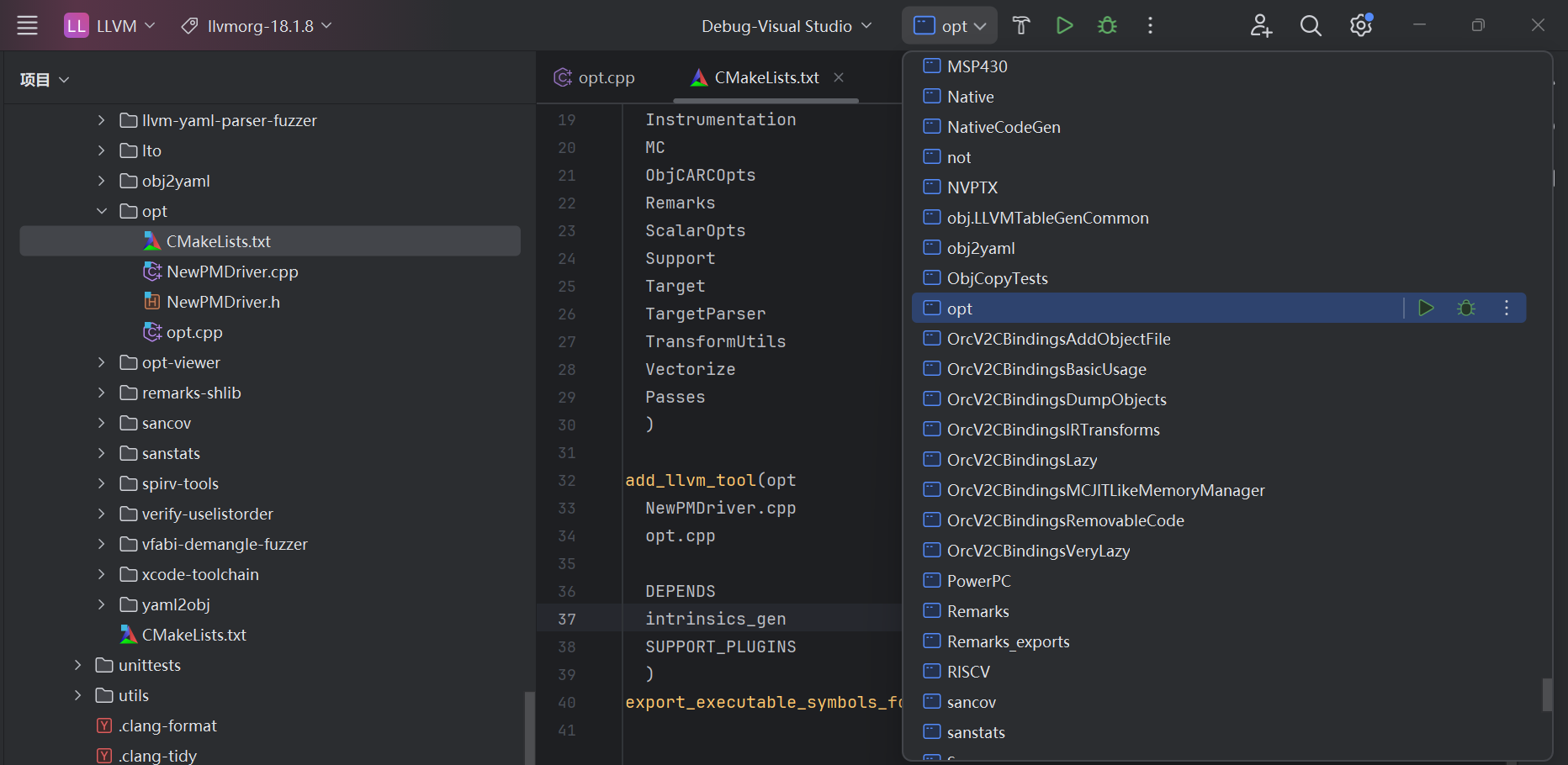This screenshot has width=1568, height=765.
Task: Expand the remarks-shlib folder
Action: pos(102,393)
